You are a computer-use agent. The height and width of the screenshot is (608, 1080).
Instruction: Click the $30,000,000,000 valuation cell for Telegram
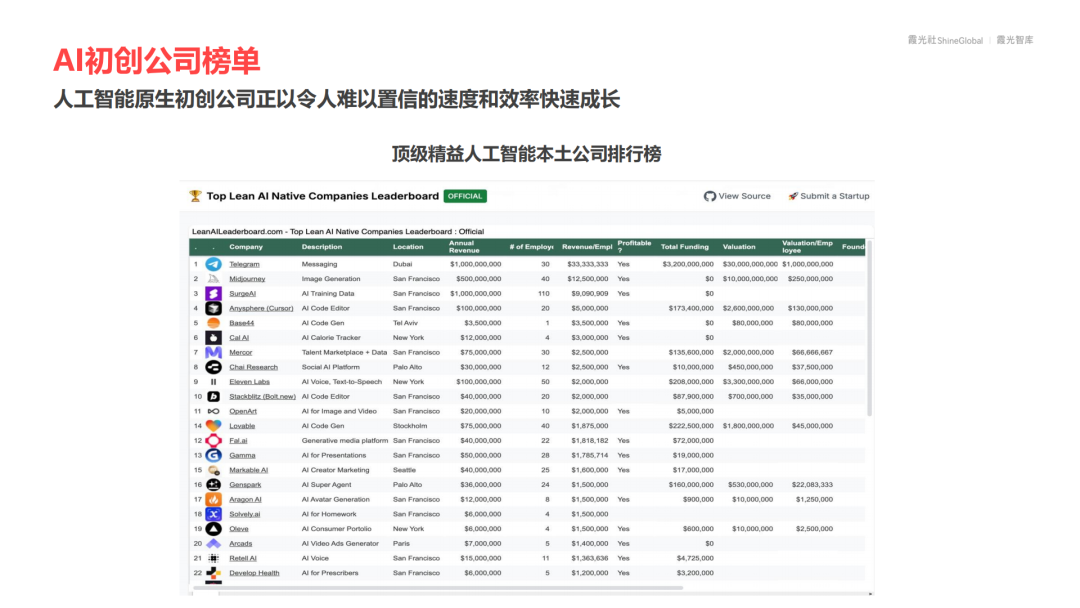tap(750, 264)
